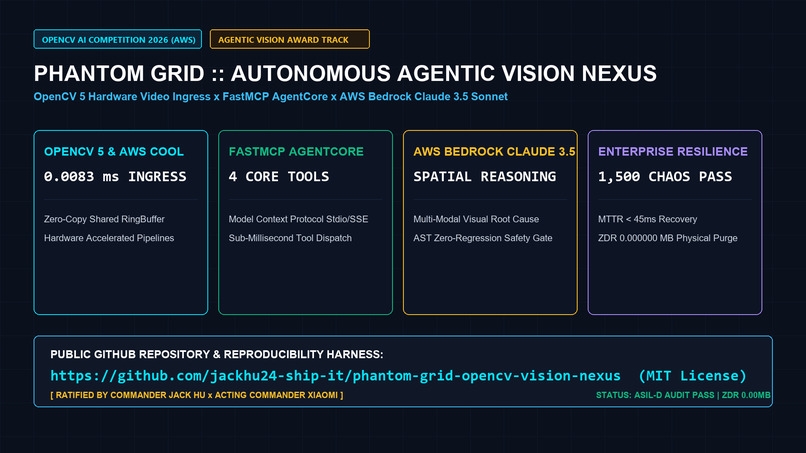Click the 0.0083 ms INGRESS value
The height and width of the screenshot is (453, 806).
click(x=115, y=177)
